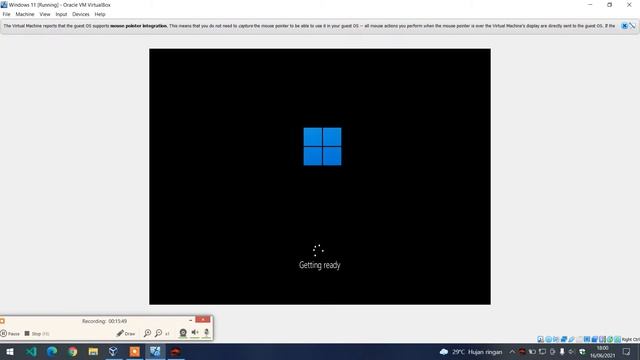Pause the screen recording
Viewport: 640px width, 360px height.
(x=10, y=333)
